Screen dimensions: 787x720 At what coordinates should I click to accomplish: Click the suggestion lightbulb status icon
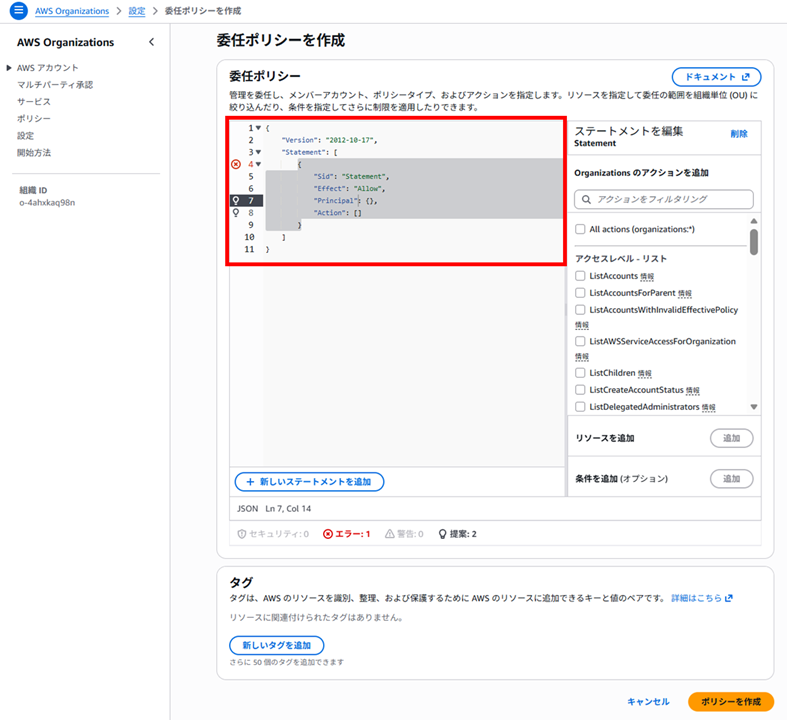442,534
